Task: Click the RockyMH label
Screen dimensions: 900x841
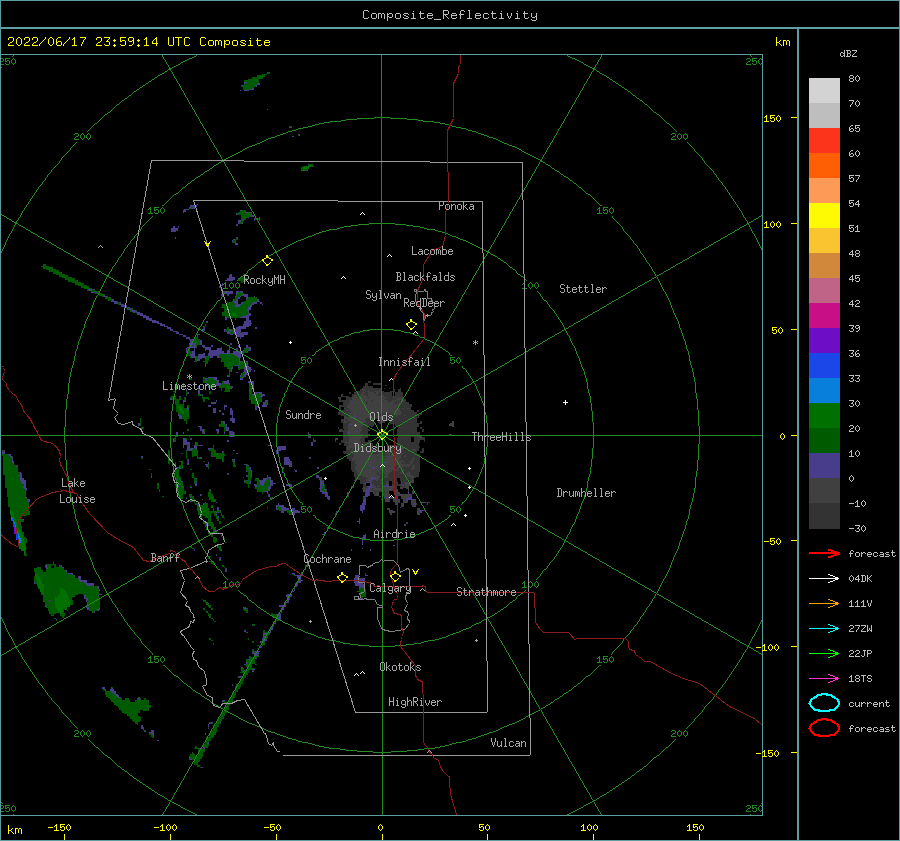Action: click(264, 280)
